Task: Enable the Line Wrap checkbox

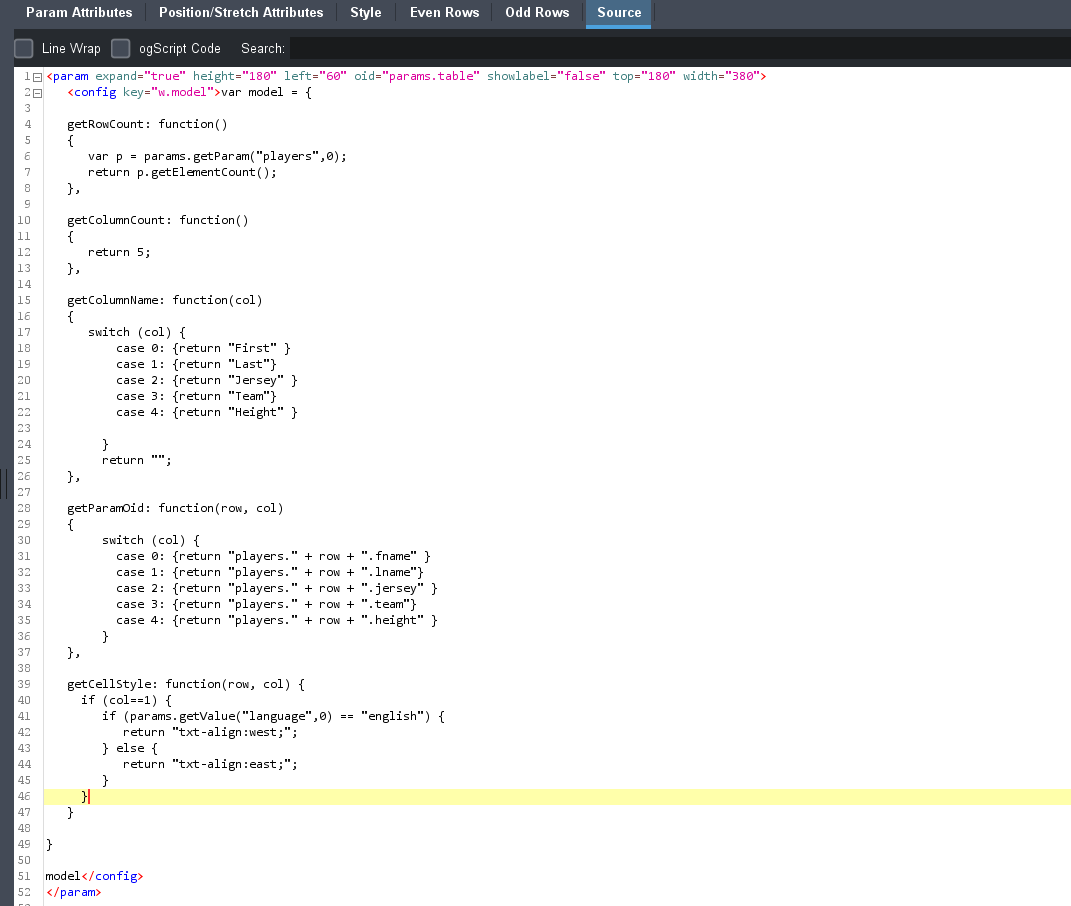Action: click(x=24, y=48)
